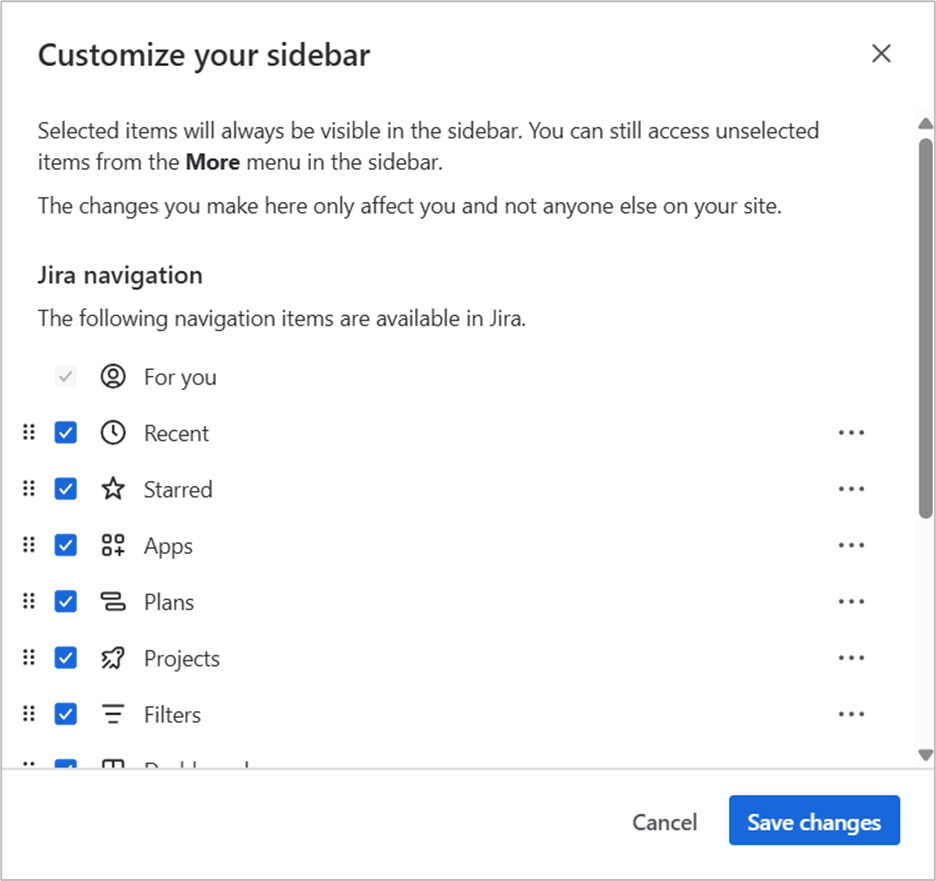This screenshot has height=881, width=936.
Task: Uncheck the Recent checkbox
Action: (66, 433)
